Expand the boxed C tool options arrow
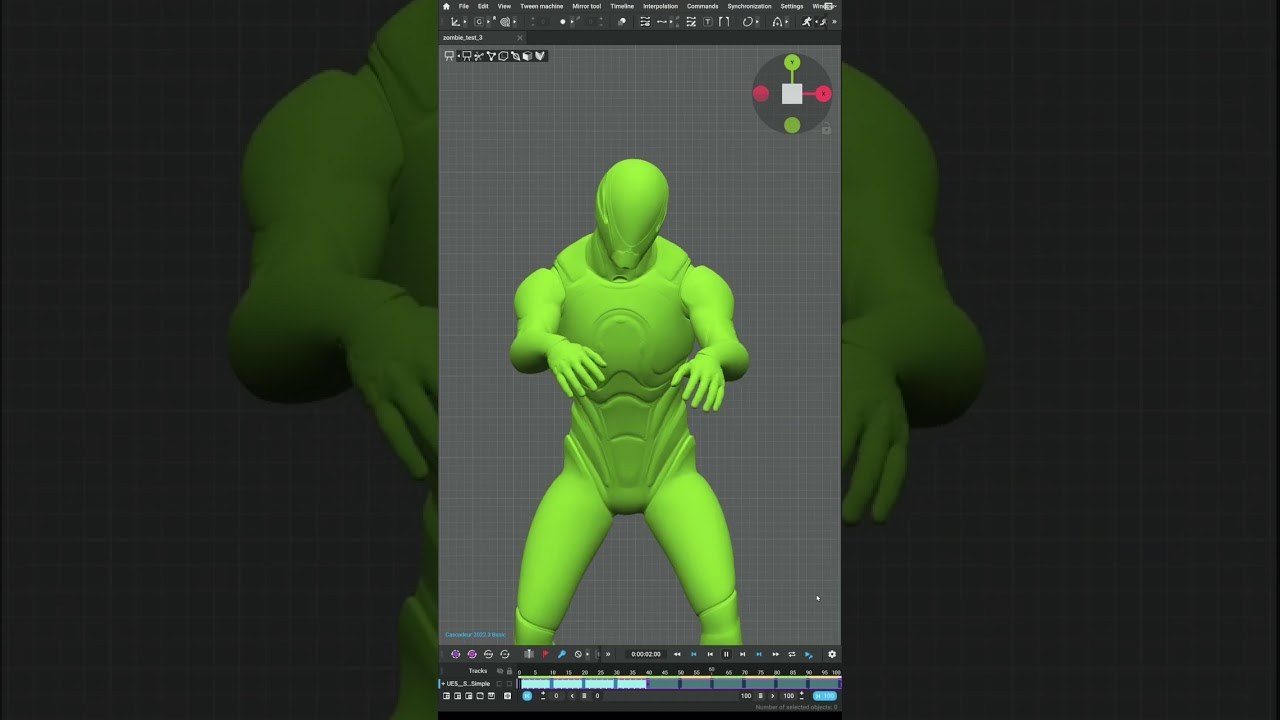This screenshot has width=1280, height=720. point(488,22)
